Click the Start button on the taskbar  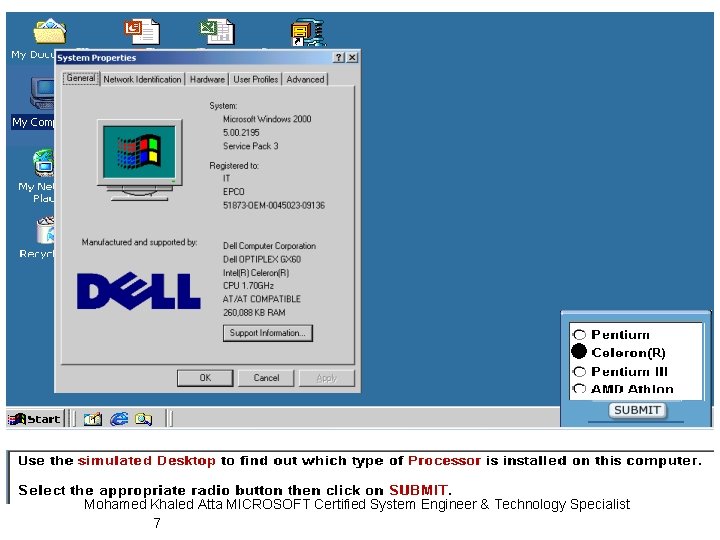tap(35, 418)
